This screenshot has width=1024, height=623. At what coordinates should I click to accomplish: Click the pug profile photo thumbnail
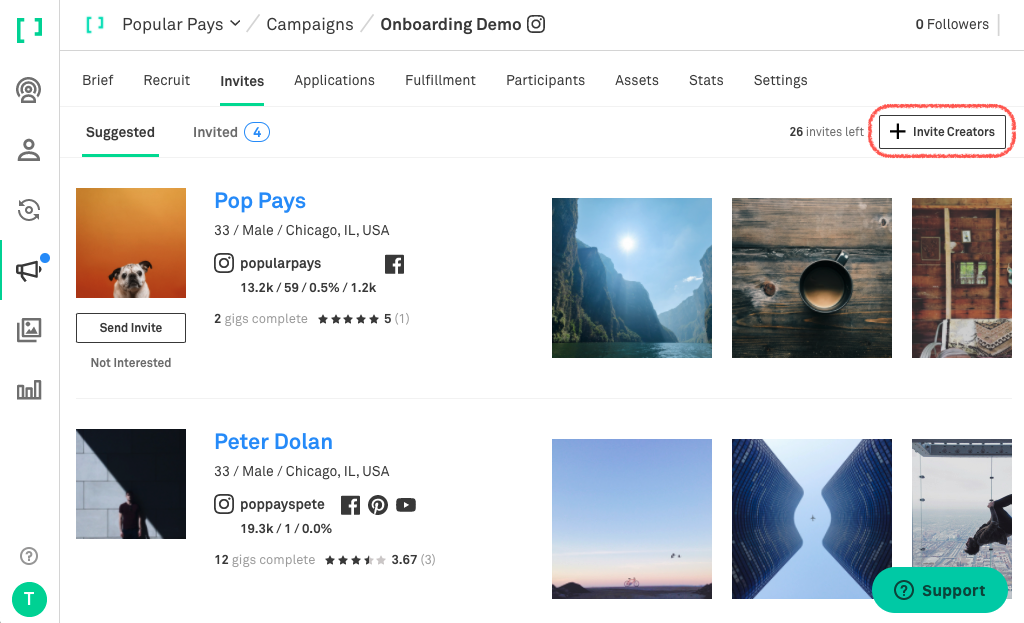click(x=130, y=242)
